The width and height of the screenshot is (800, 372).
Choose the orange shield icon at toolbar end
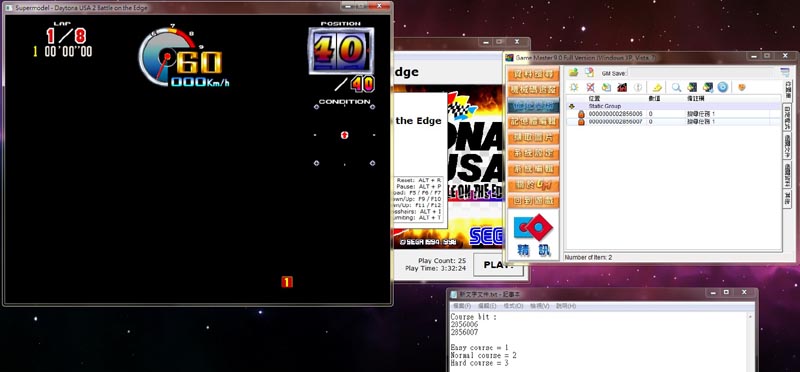[x=741, y=87]
